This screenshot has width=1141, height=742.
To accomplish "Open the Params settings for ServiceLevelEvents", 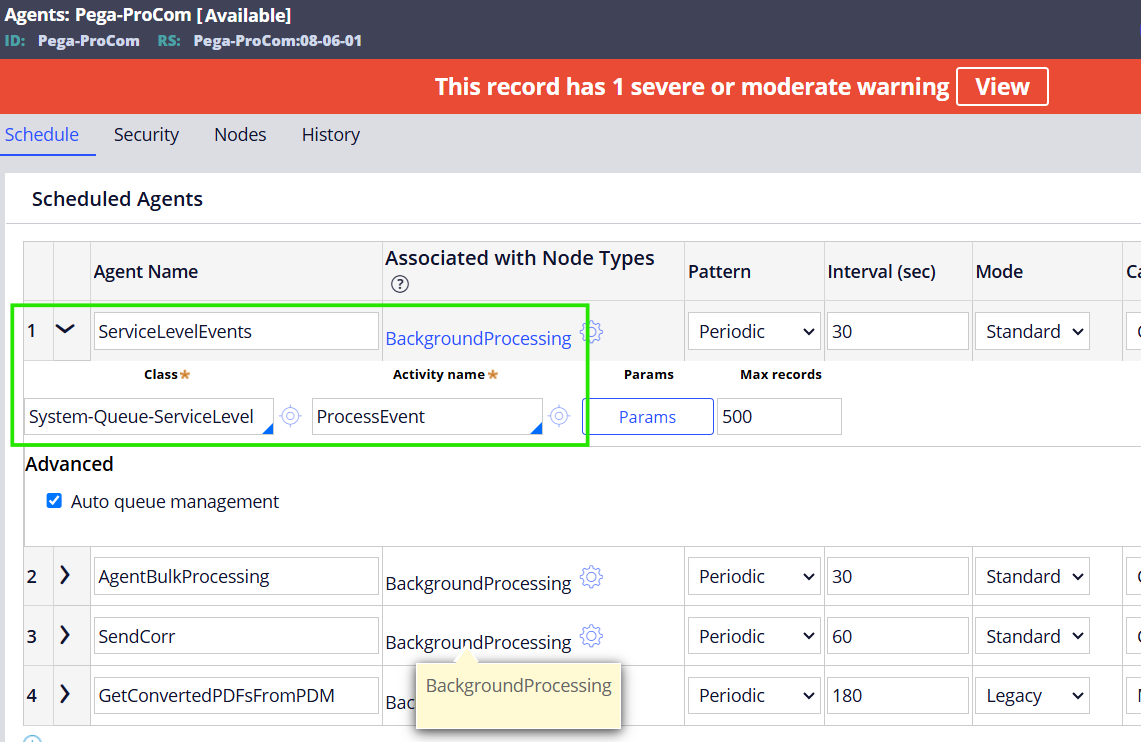I will tap(647, 416).
